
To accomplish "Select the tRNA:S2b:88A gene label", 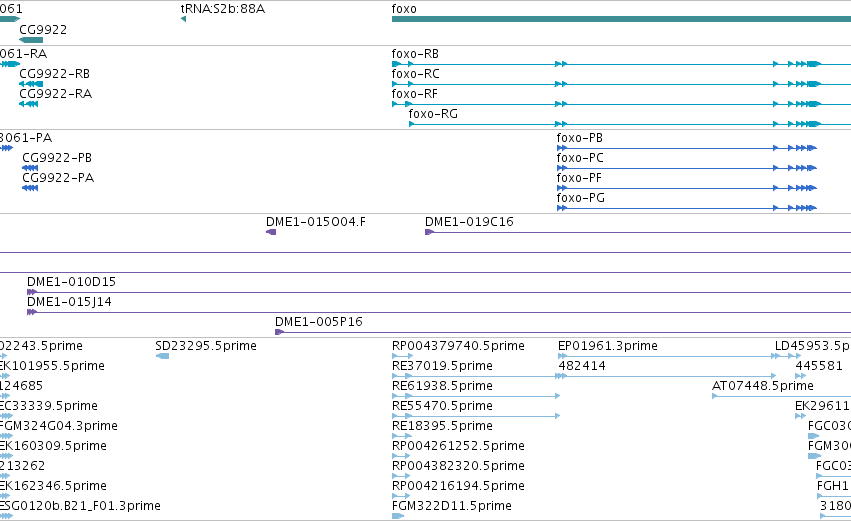I will coord(223,9).
